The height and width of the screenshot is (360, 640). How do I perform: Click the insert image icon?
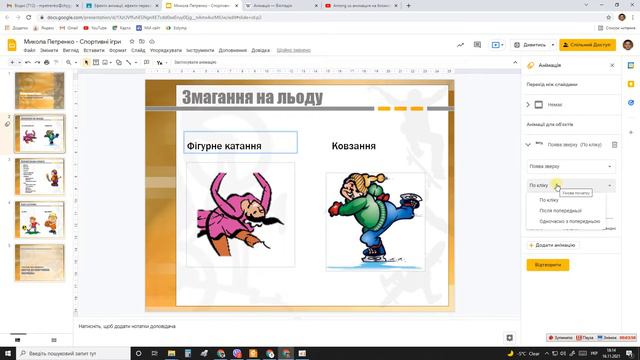click(x=105, y=62)
